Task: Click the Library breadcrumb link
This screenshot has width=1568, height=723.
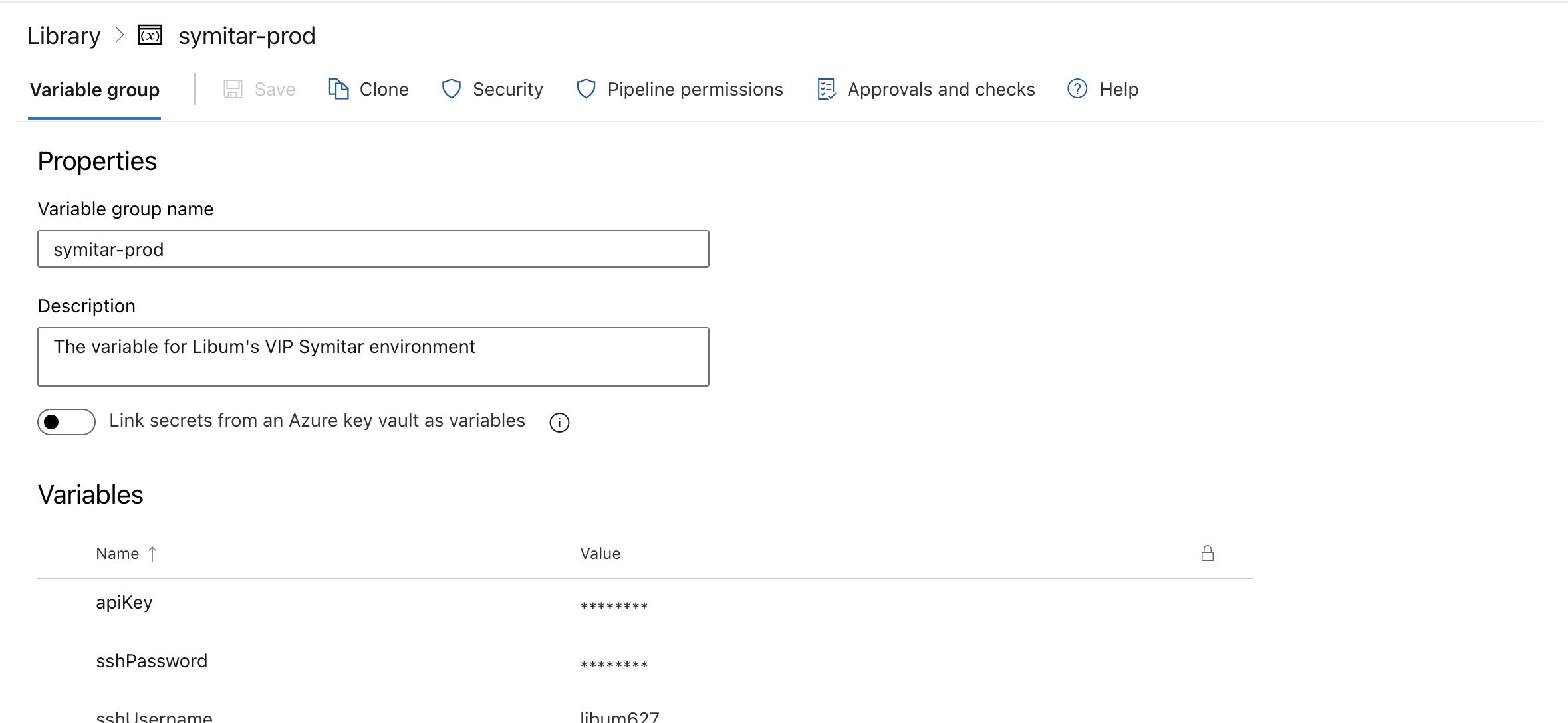Action: pyautogui.click(x=64, y=36)
